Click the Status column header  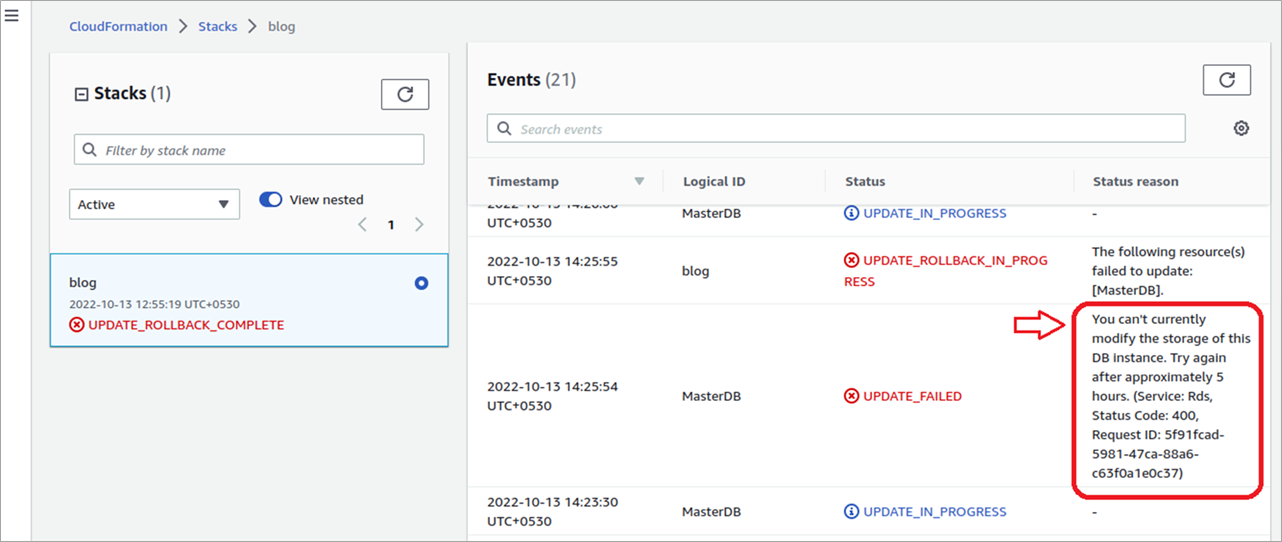click(x=865, y=181)
